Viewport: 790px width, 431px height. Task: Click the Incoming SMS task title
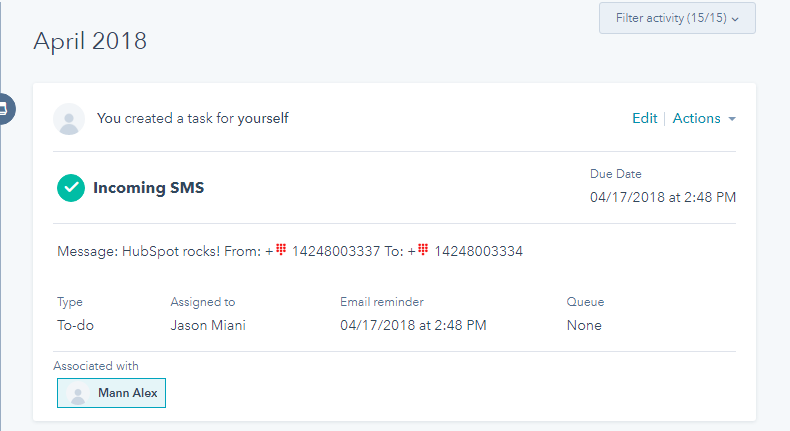point(149,188)
